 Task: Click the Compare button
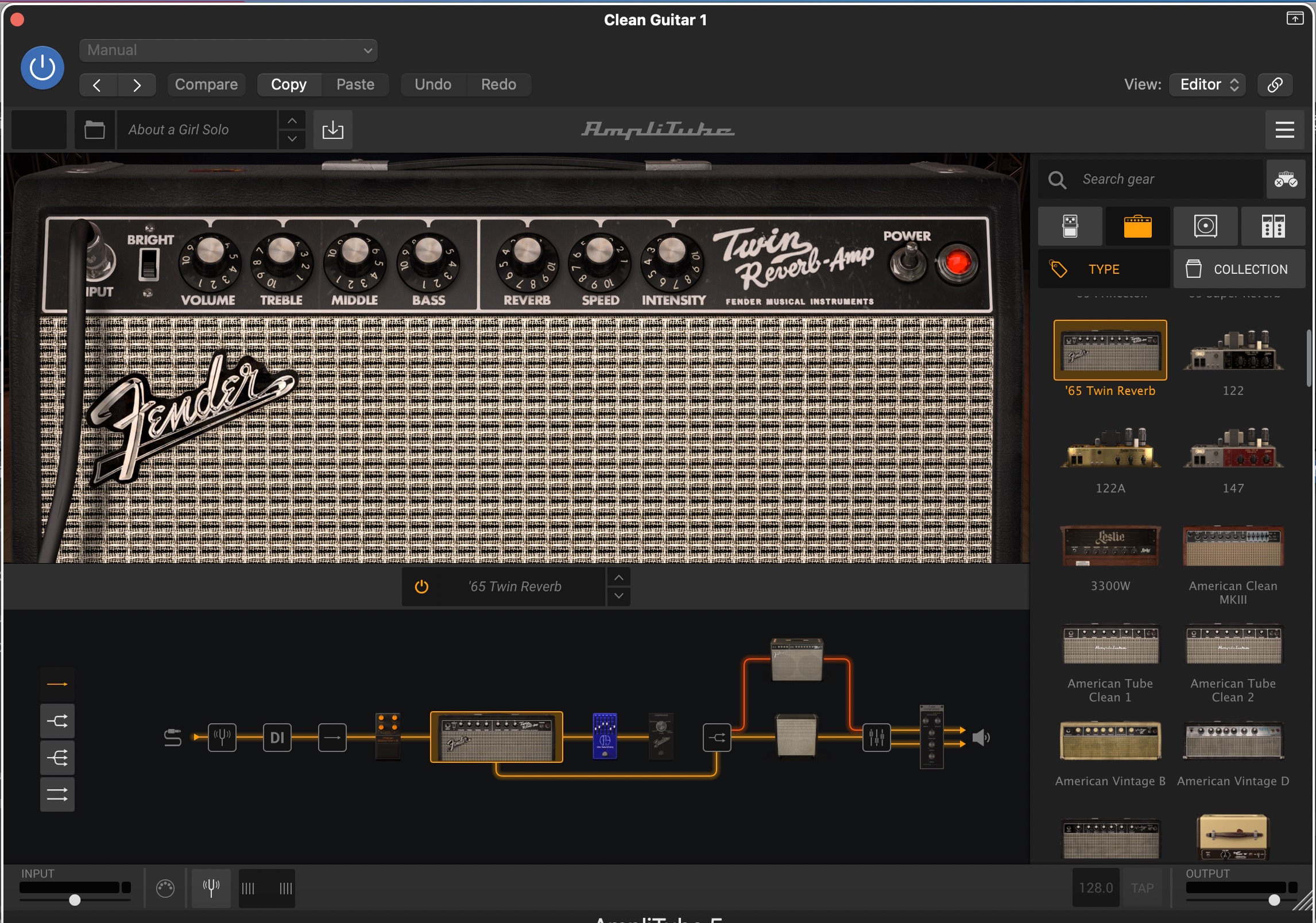click(206, 85)
